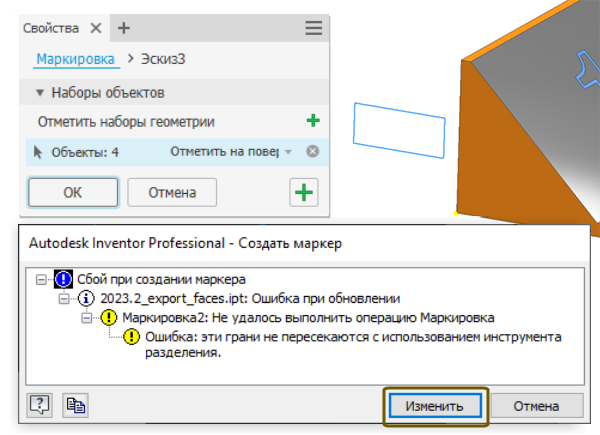Select Эскиз3 in the breadcrumb

click(x=163, y=59)
